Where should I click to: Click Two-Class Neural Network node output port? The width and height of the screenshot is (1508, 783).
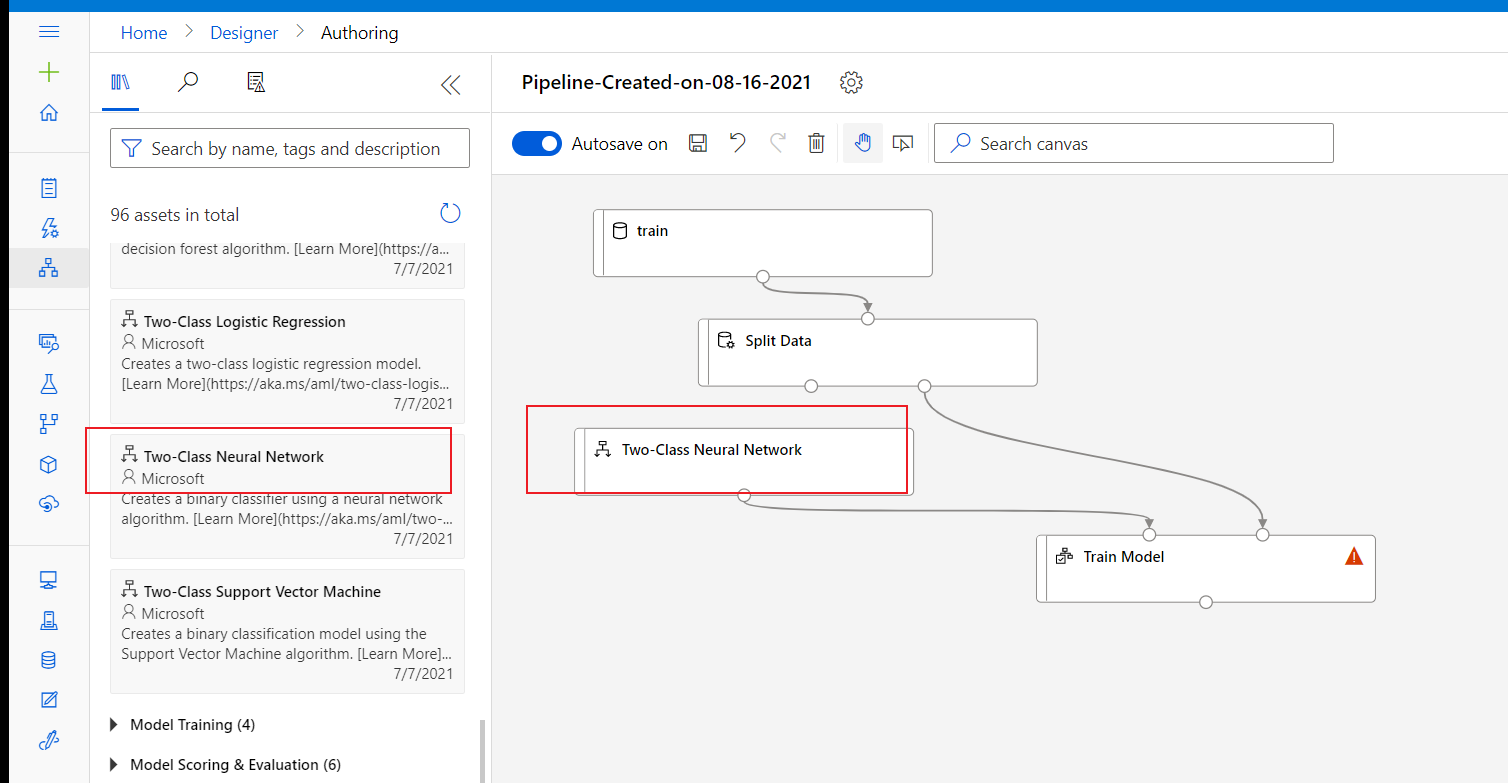(744, 495)
